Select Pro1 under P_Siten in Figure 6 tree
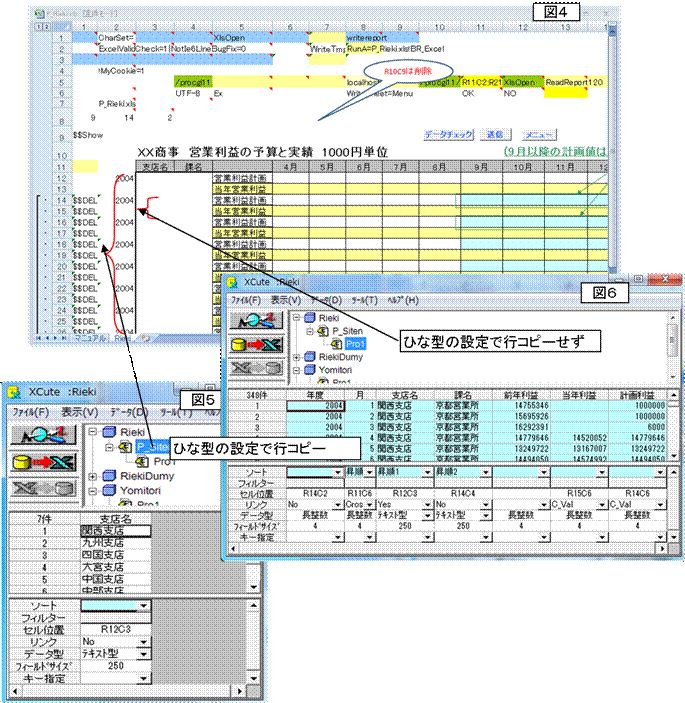The height and width of the screenshot is (703, 685). coord(356,344)
